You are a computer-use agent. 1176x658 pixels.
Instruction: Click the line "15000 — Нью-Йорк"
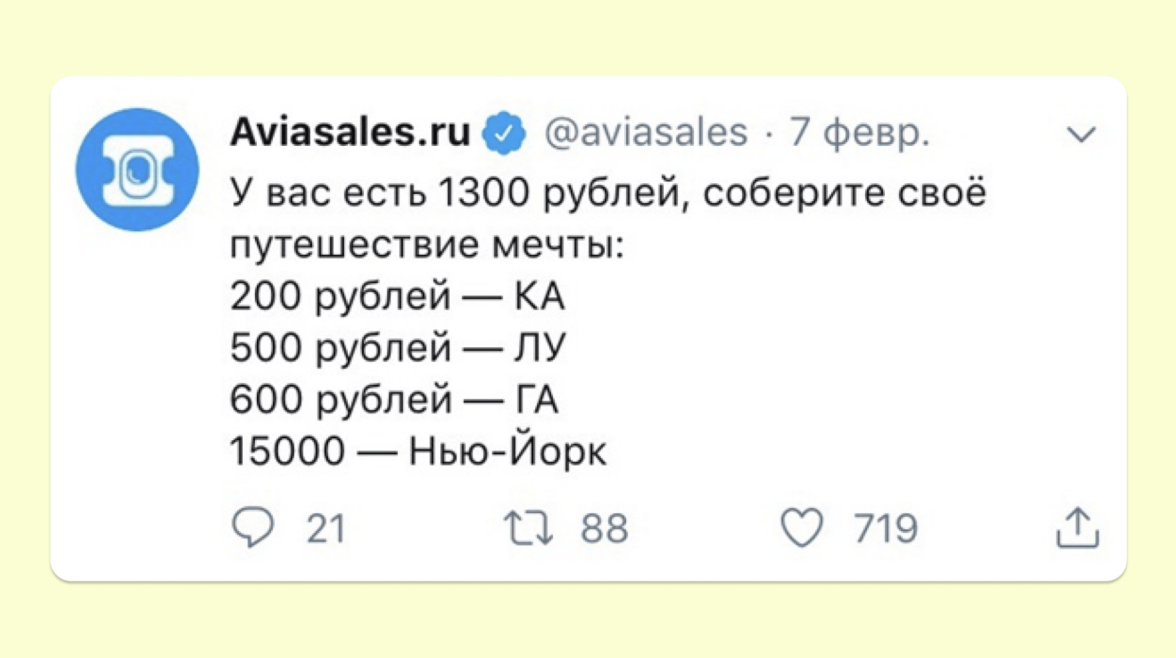click(418, 453)
